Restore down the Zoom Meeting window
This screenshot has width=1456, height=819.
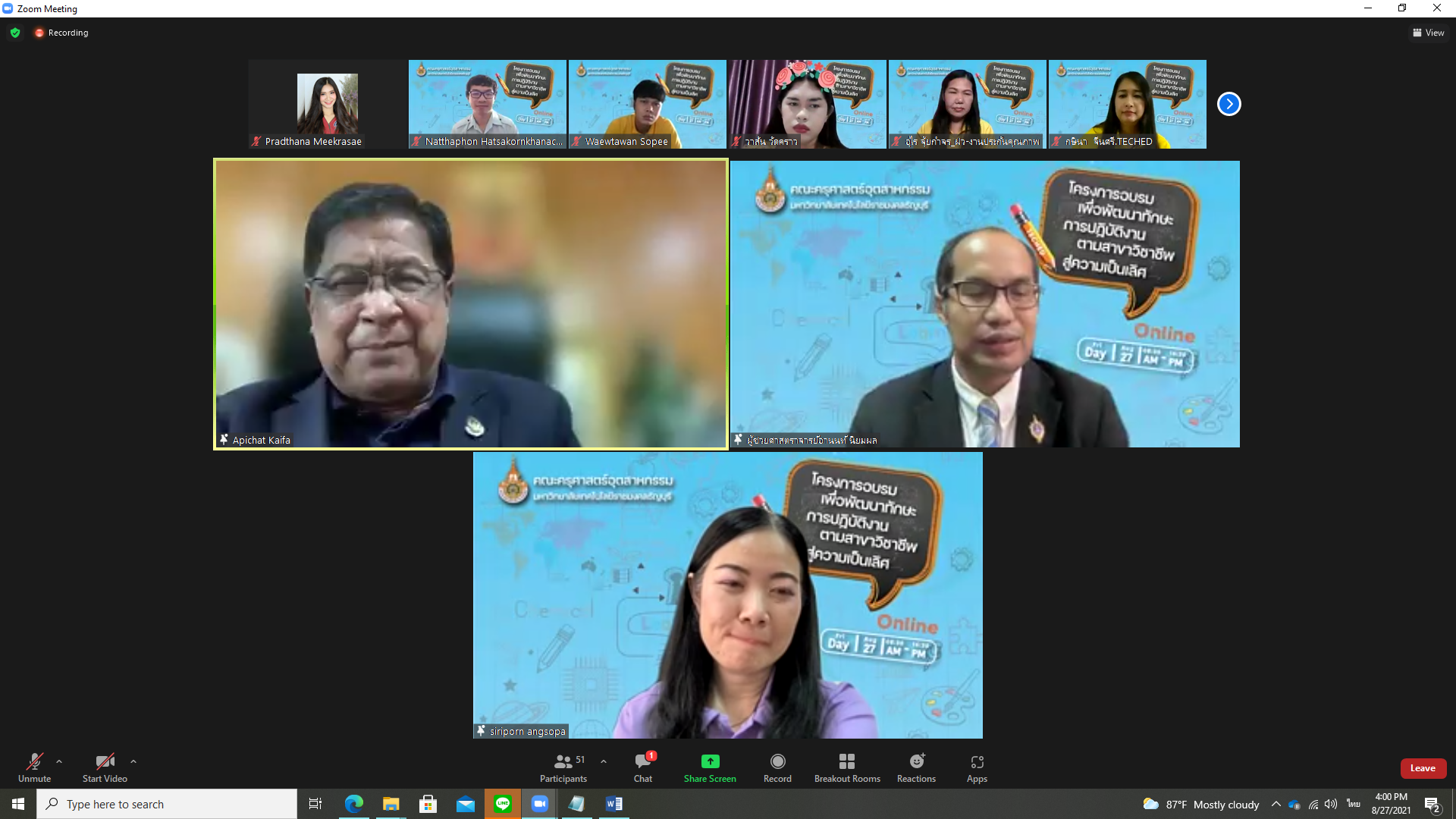click(1402, 8)
